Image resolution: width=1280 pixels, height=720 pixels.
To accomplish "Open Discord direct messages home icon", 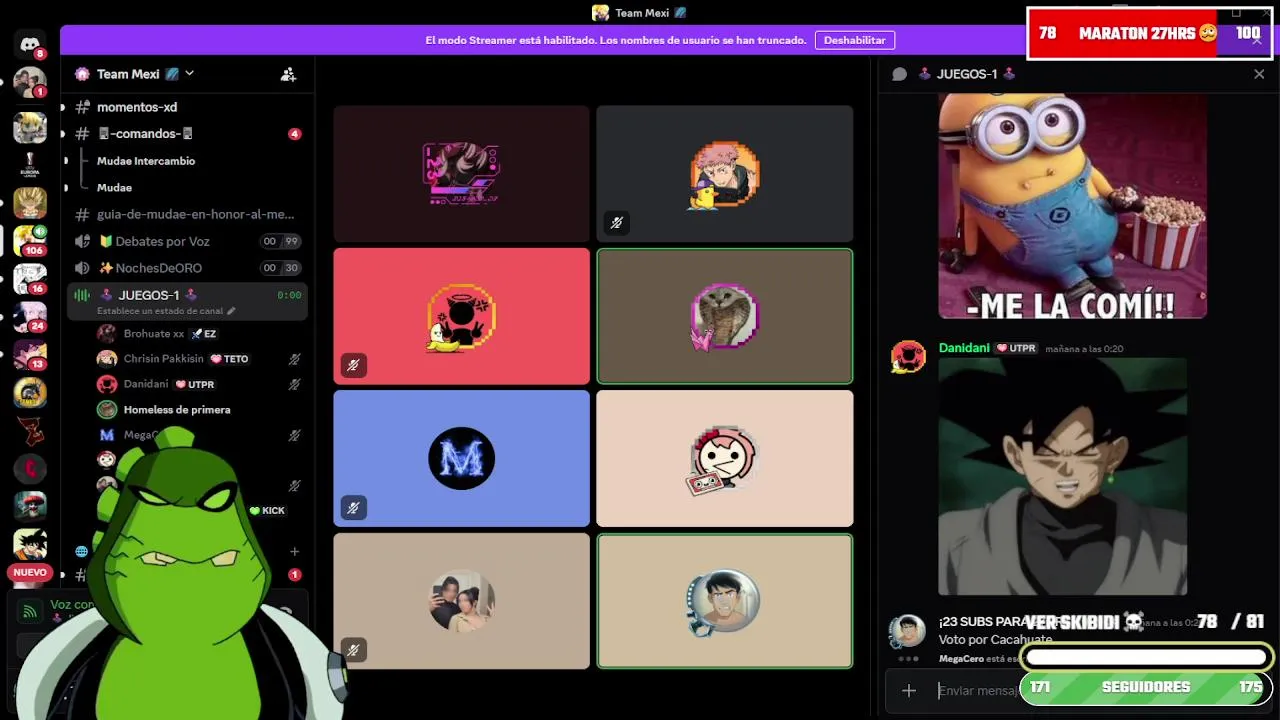I will 30,44.
